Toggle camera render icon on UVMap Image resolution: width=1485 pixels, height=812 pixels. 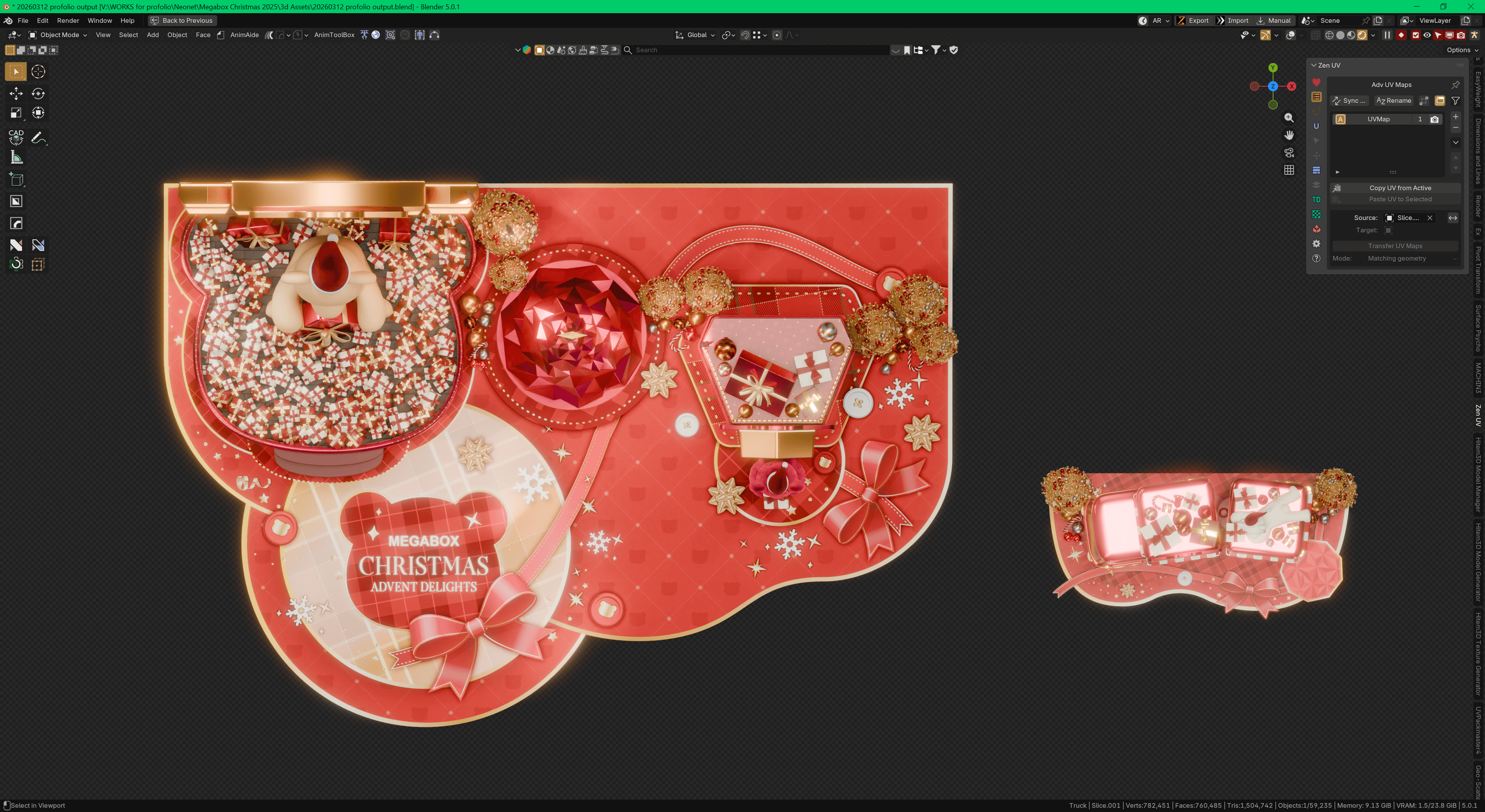click(1435, 119)
